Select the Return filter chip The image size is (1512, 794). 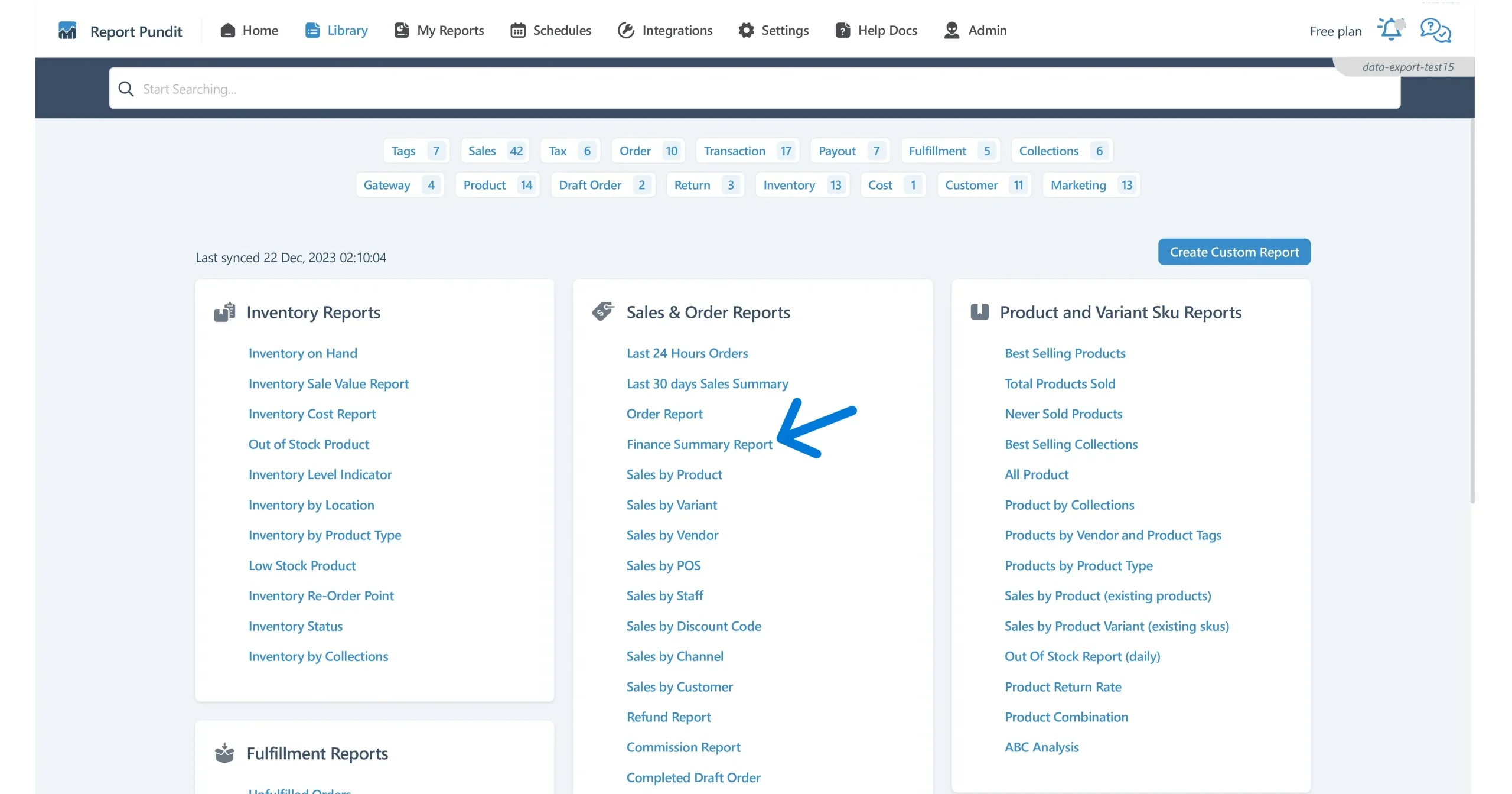(x=705, y=185)
